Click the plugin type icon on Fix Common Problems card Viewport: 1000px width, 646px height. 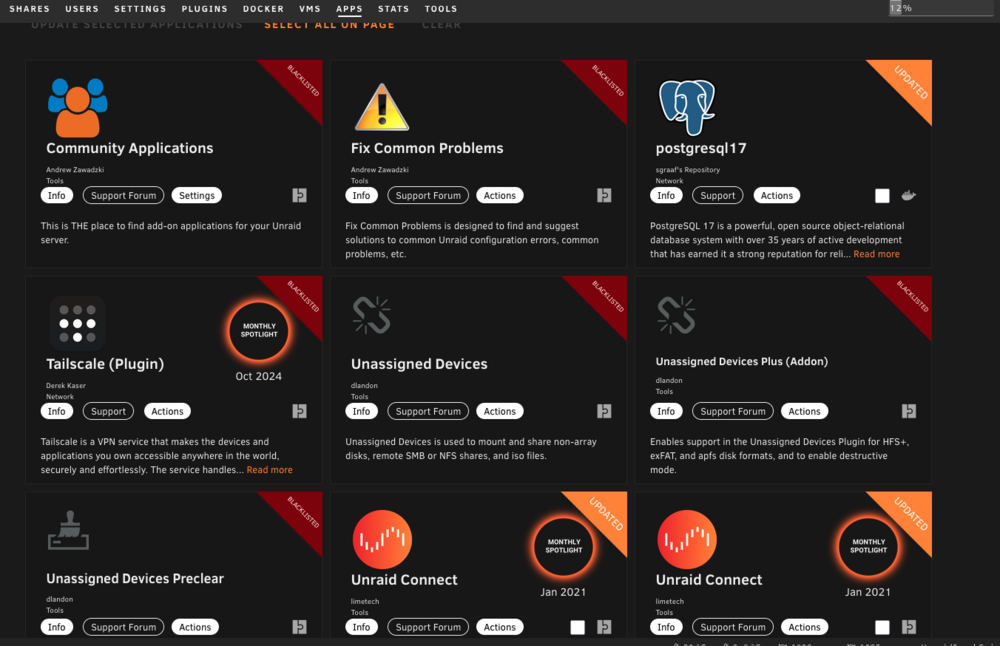[x=604, y=195]
